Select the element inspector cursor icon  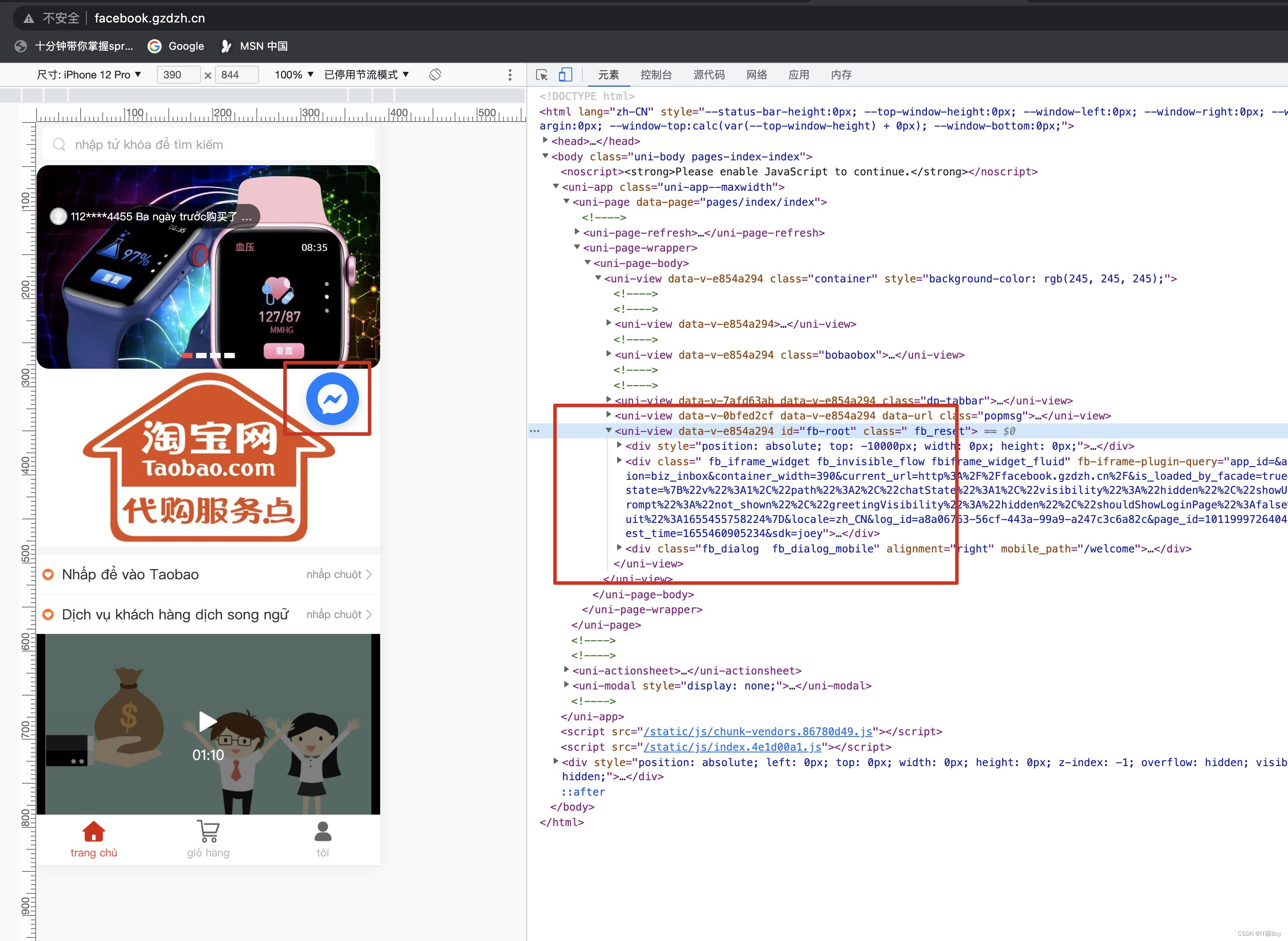pos(541,74)
